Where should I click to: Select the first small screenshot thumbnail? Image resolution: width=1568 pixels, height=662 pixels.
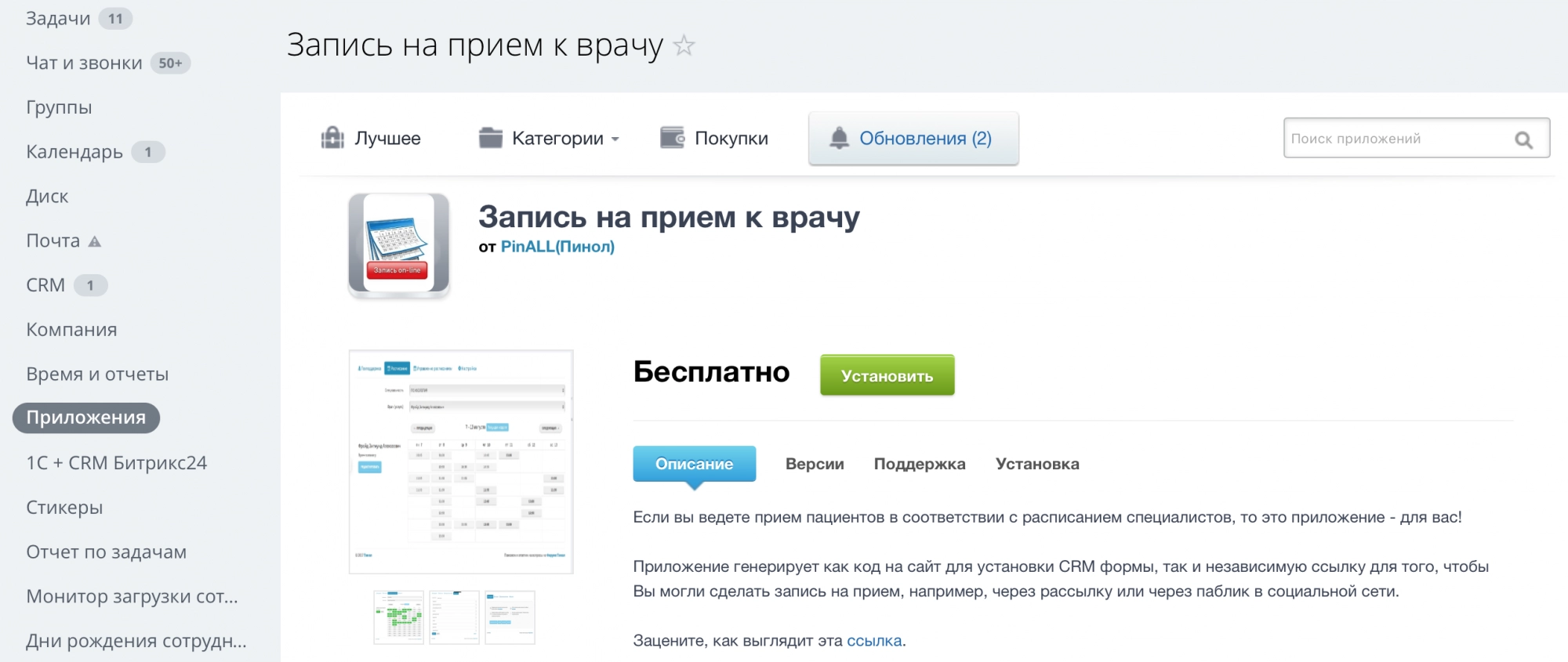tap(398, 617)
